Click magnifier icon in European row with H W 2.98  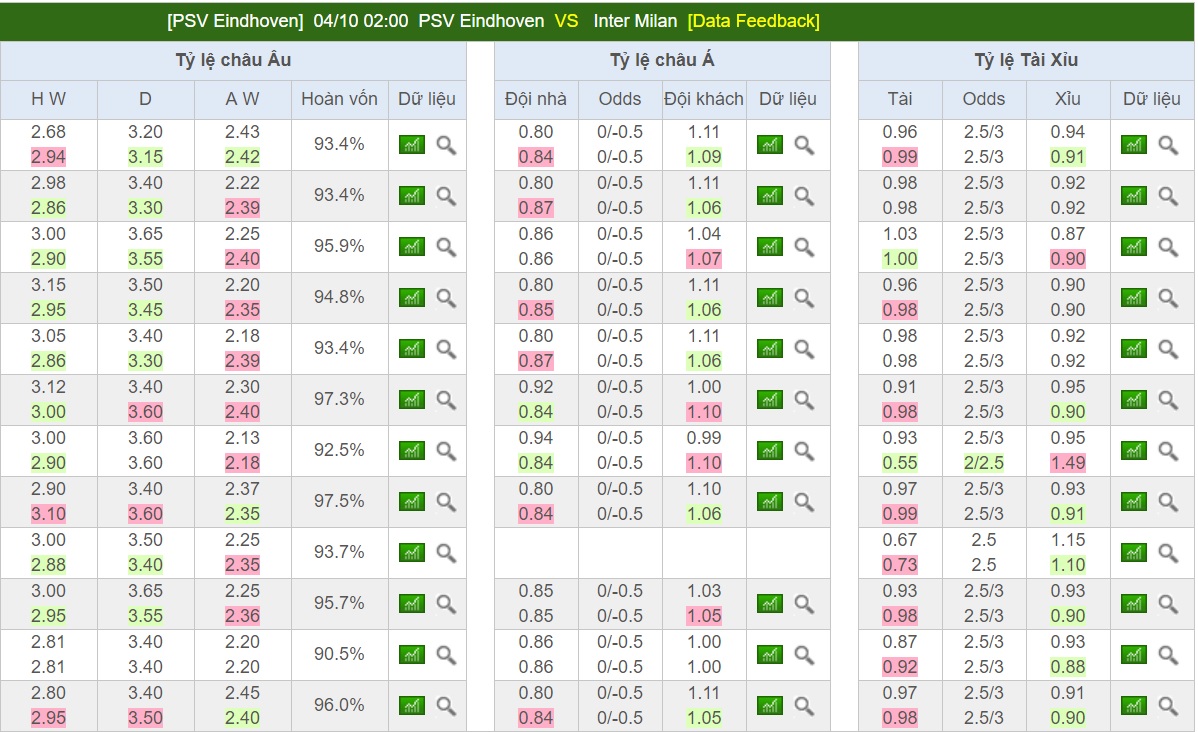pos(446,196)
